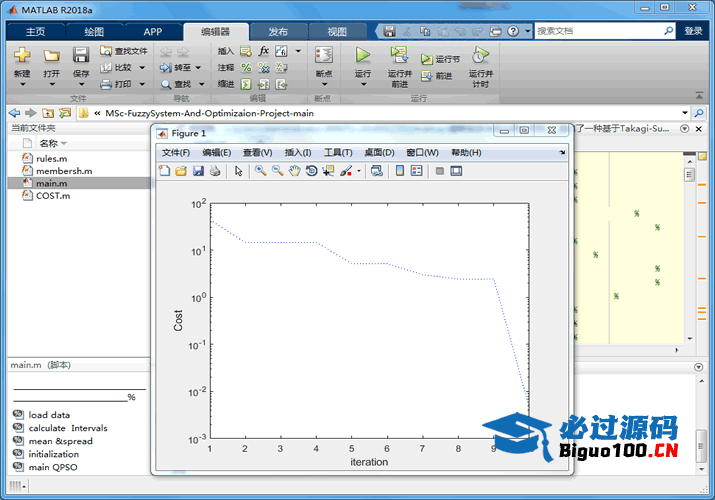Select the Edit Plot arrow tool
The image size is (715, 500).
[238, 171]
